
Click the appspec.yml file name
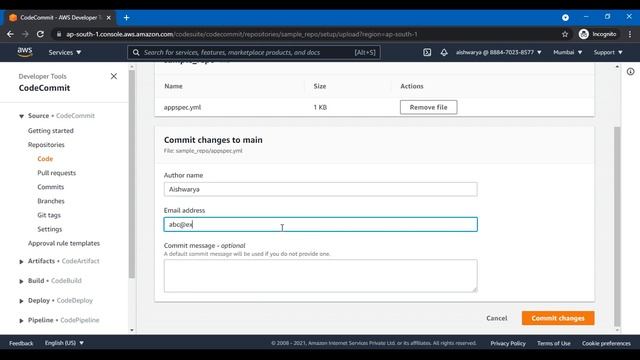click(182, 107)
